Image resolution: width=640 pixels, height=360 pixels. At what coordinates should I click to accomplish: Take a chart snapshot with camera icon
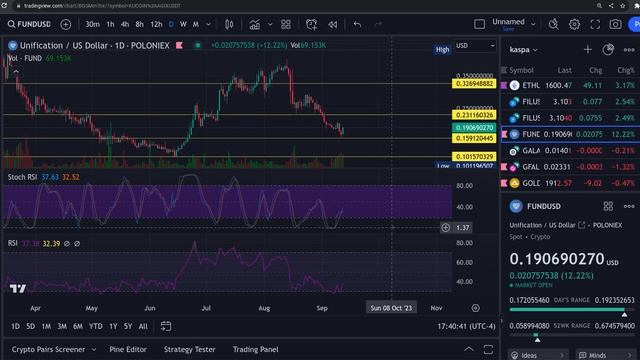pos(616,24)
